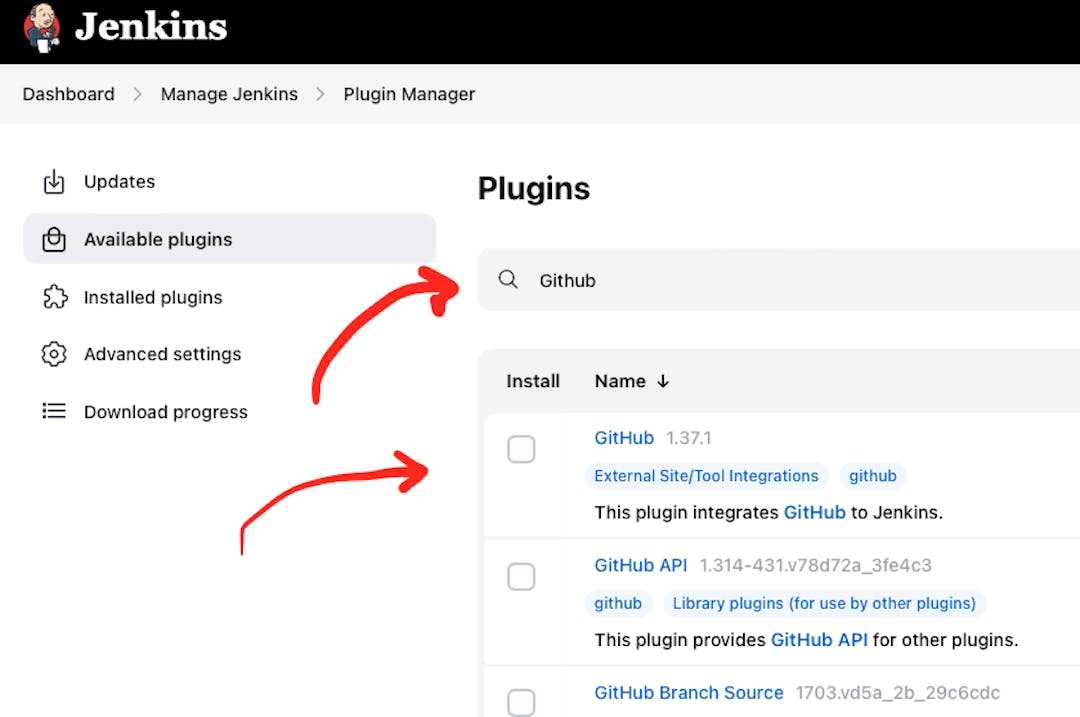The width and height of the screenshot is (1080, 717).
Task: Check the install checkbox for GitHub Branch Source
Action: pyautogui.click(x=521, y=703)
